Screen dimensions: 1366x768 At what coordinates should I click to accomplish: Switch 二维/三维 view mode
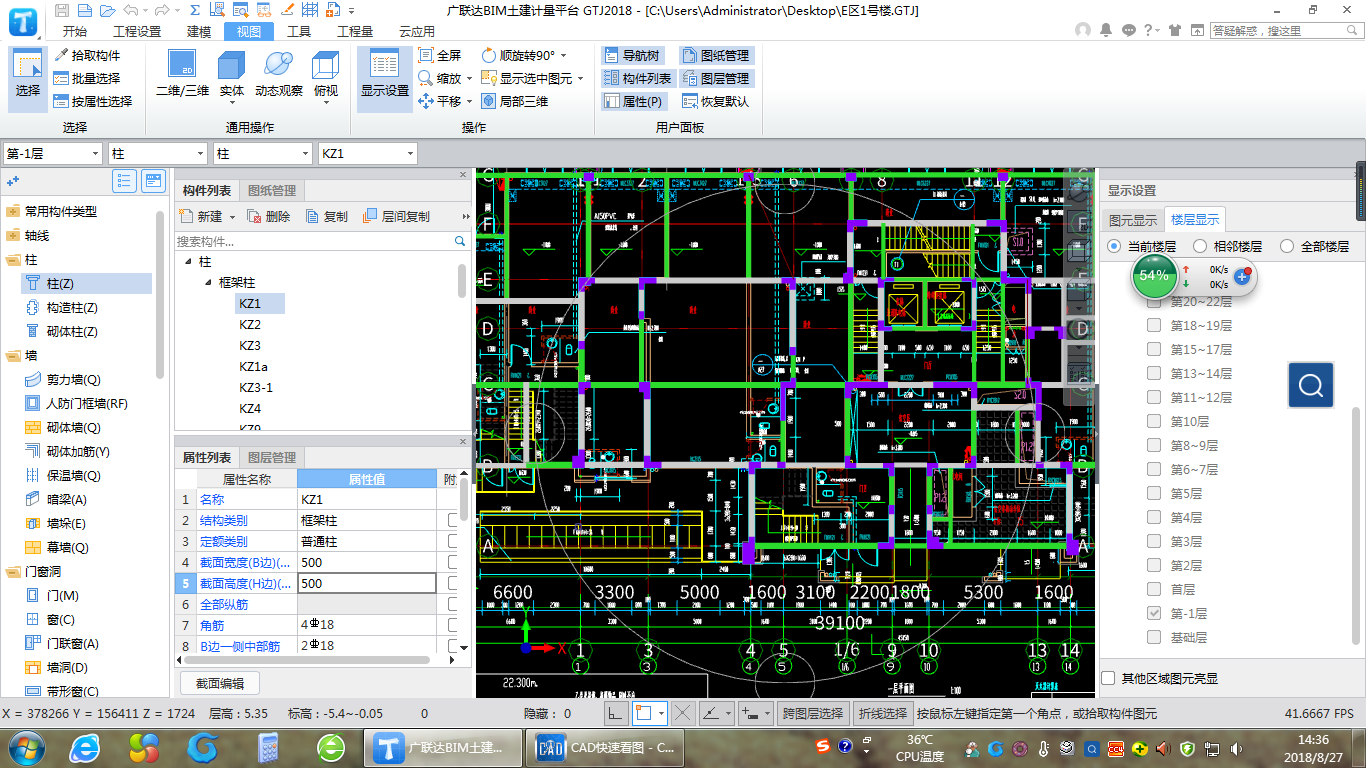pyautogui.click(x=183, y=75)
